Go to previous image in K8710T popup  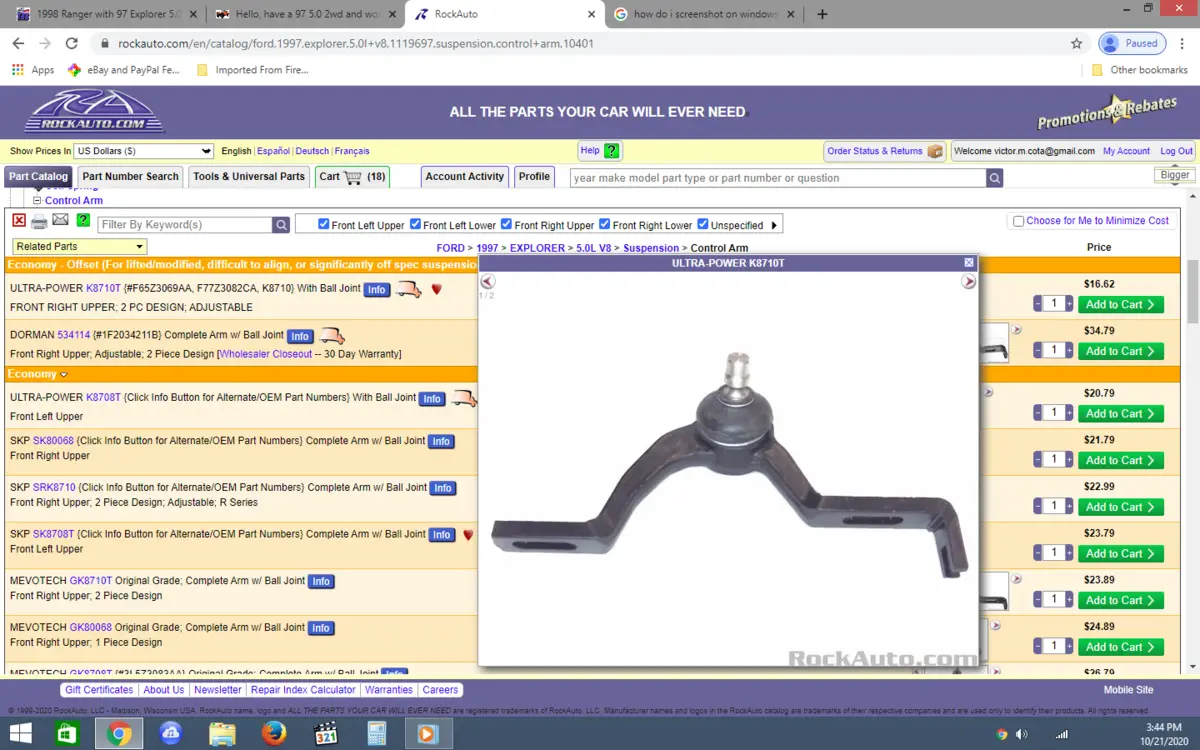(x=488, y=282)
